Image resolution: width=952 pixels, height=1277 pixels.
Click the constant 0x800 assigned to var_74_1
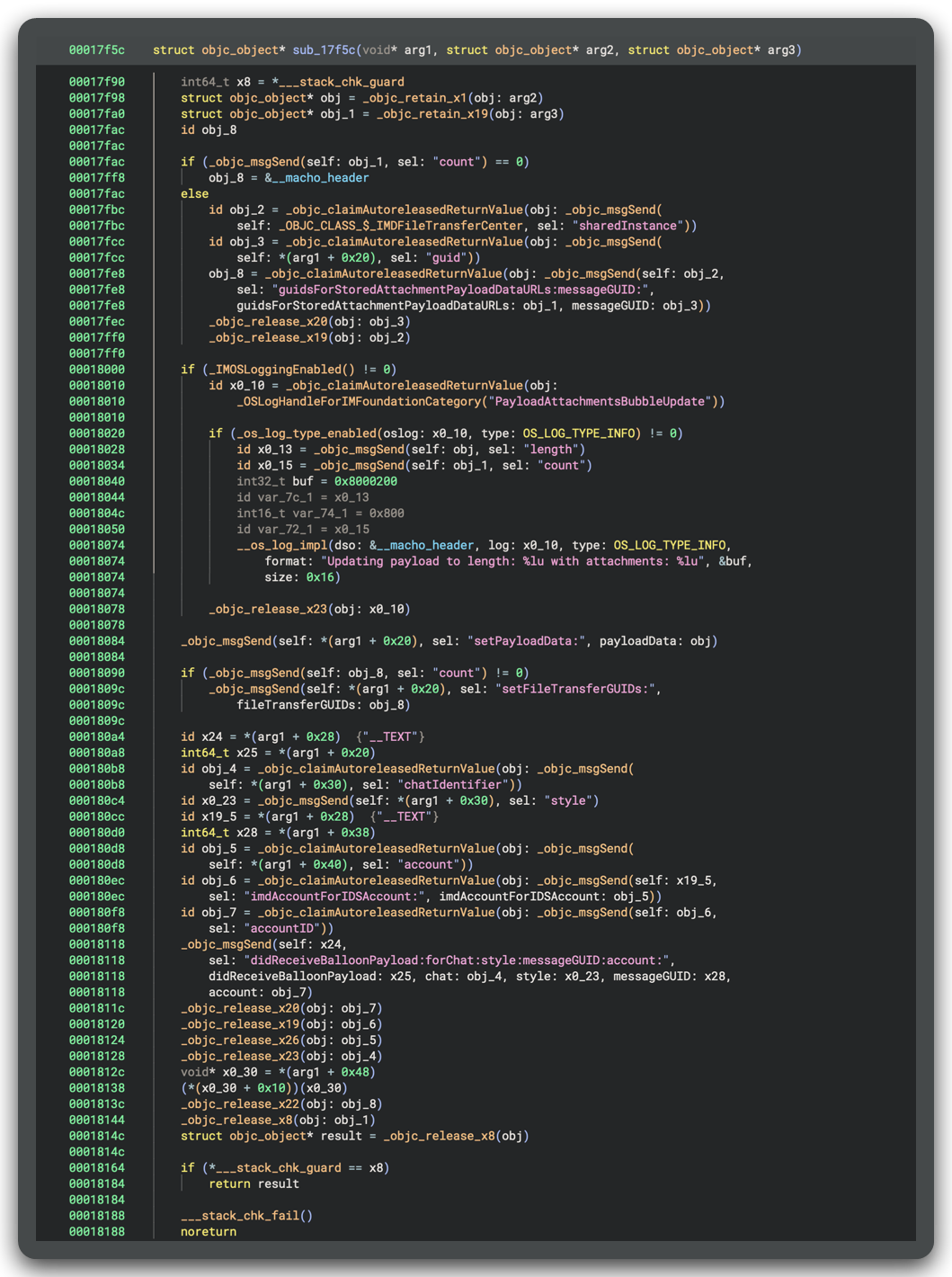tap(387, 513)
